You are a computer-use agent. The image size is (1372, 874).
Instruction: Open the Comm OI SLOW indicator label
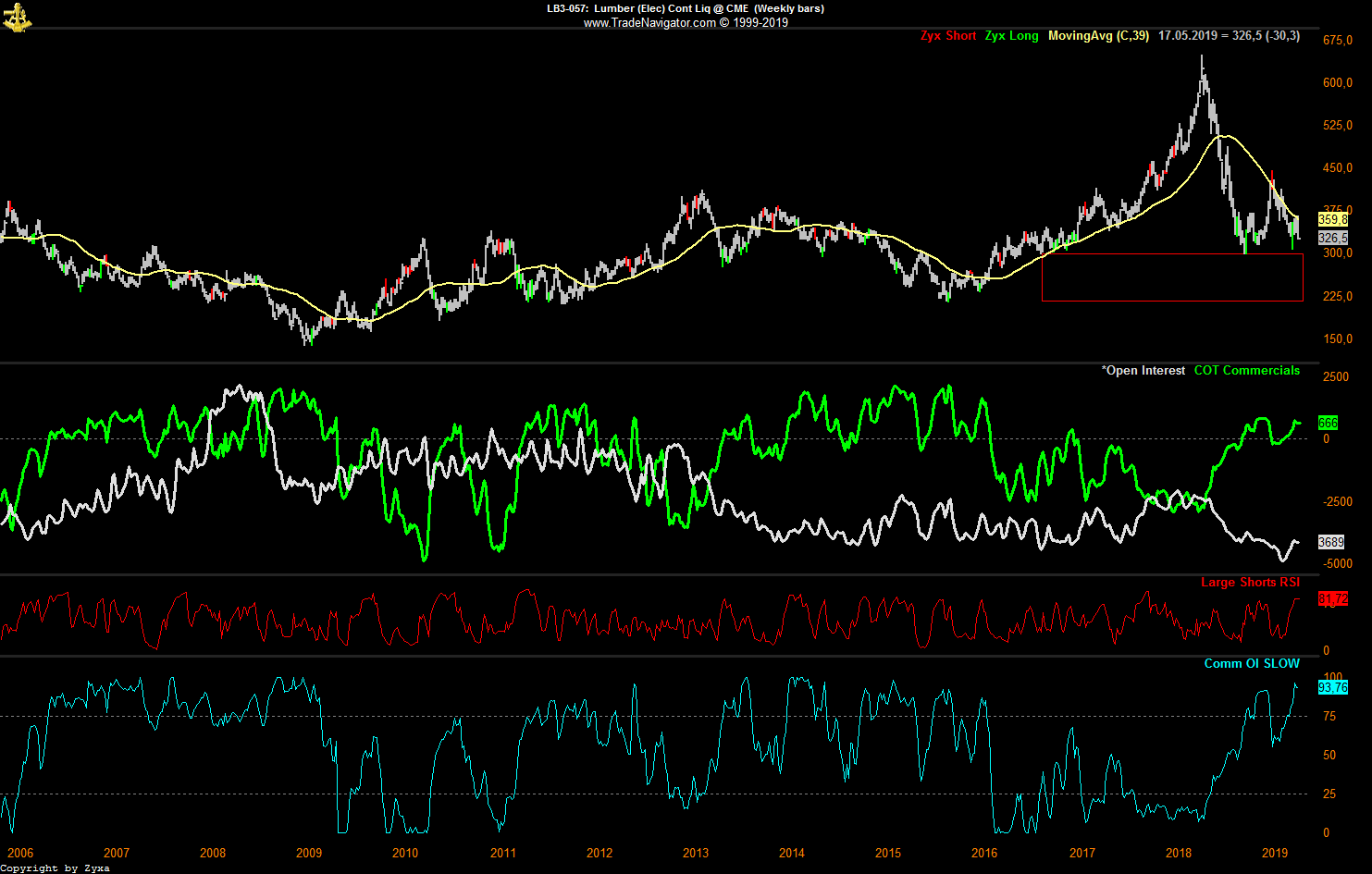[x=1252, y=663]
